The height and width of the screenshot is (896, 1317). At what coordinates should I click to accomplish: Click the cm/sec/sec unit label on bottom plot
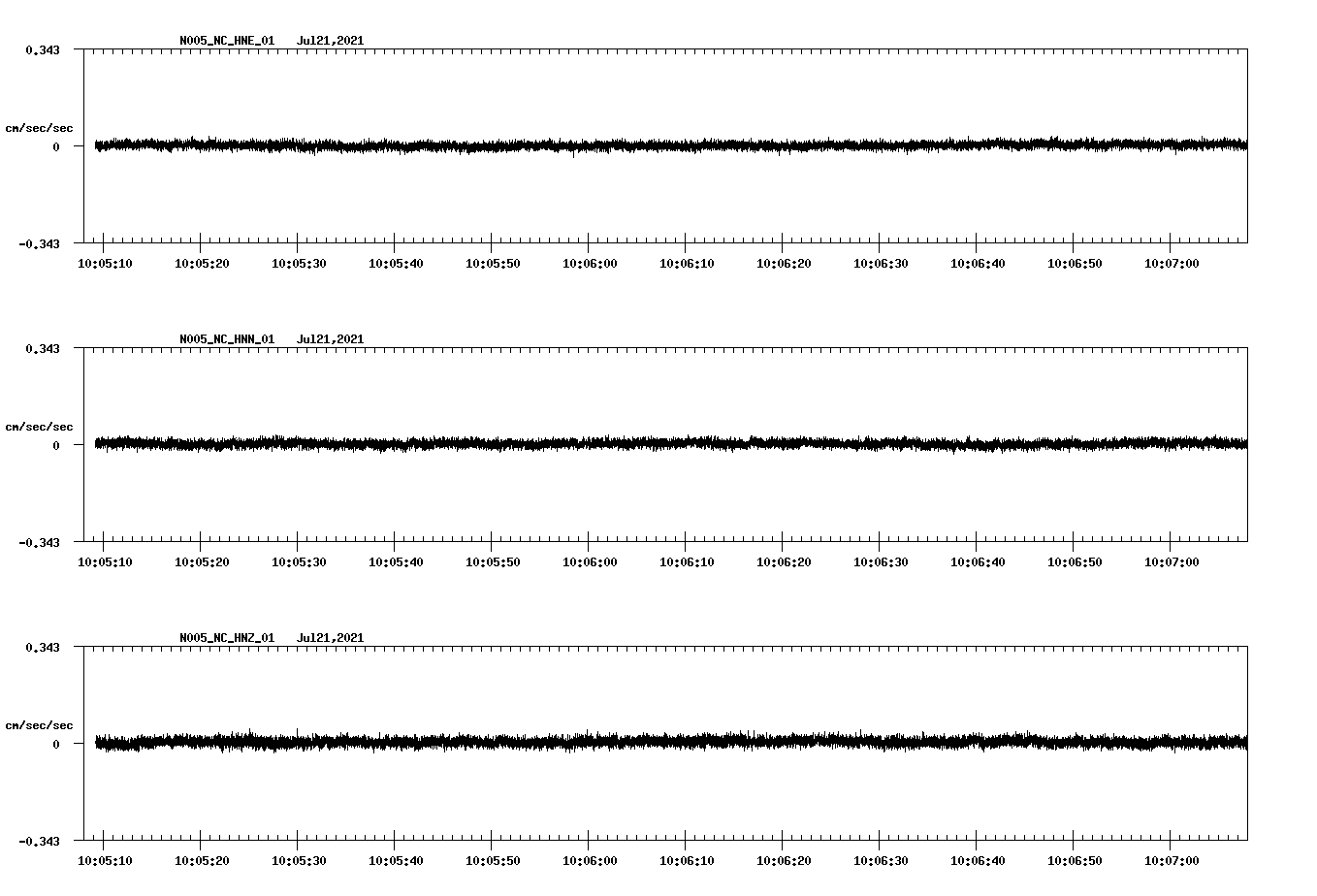[x=40, y=724]
